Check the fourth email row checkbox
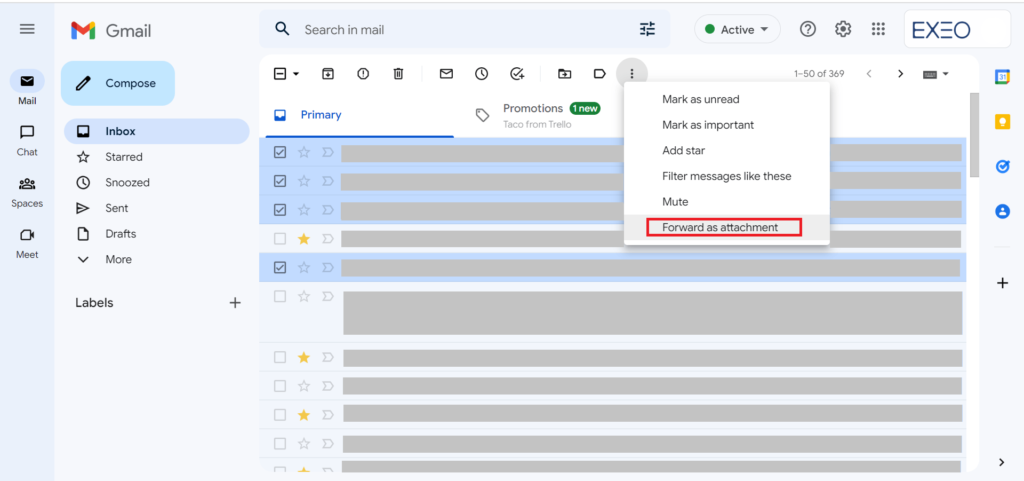Viewport: 1024px width, 481px height. click(280, 239)
